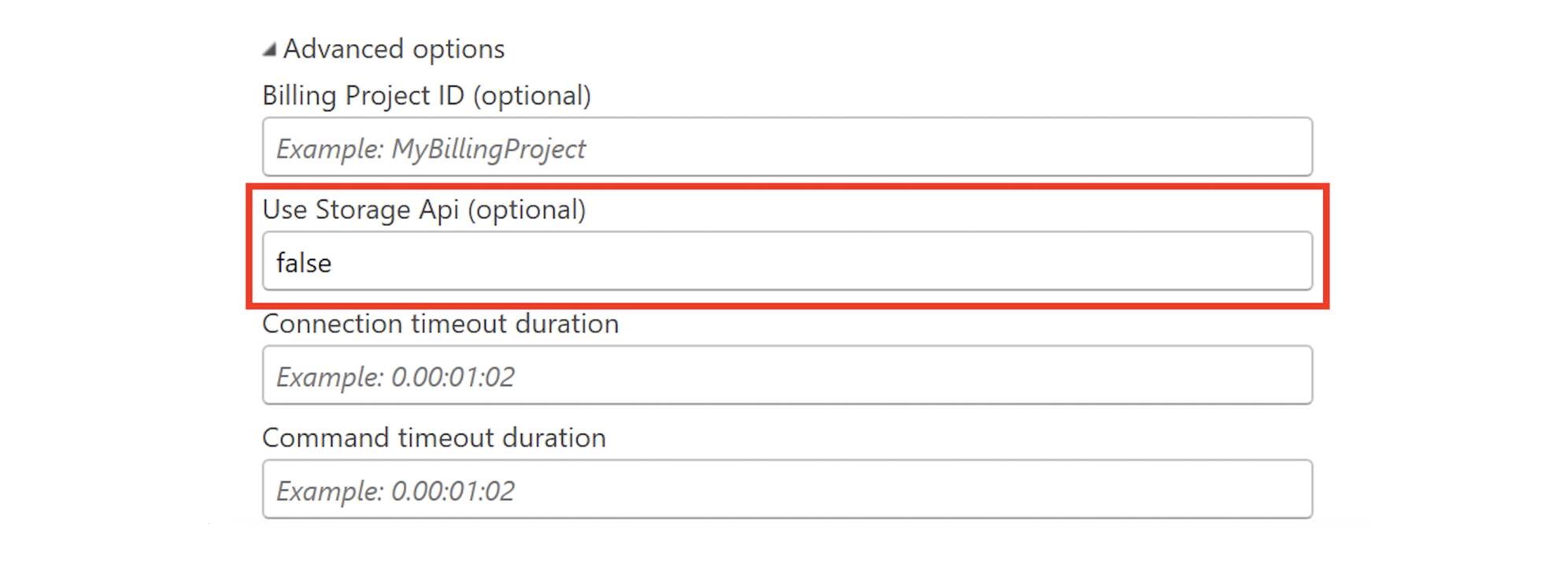Click the Example 0.00:01:02 command timeout placeholder
This screenshot has height=567, width=1568.
coord(394,490)
